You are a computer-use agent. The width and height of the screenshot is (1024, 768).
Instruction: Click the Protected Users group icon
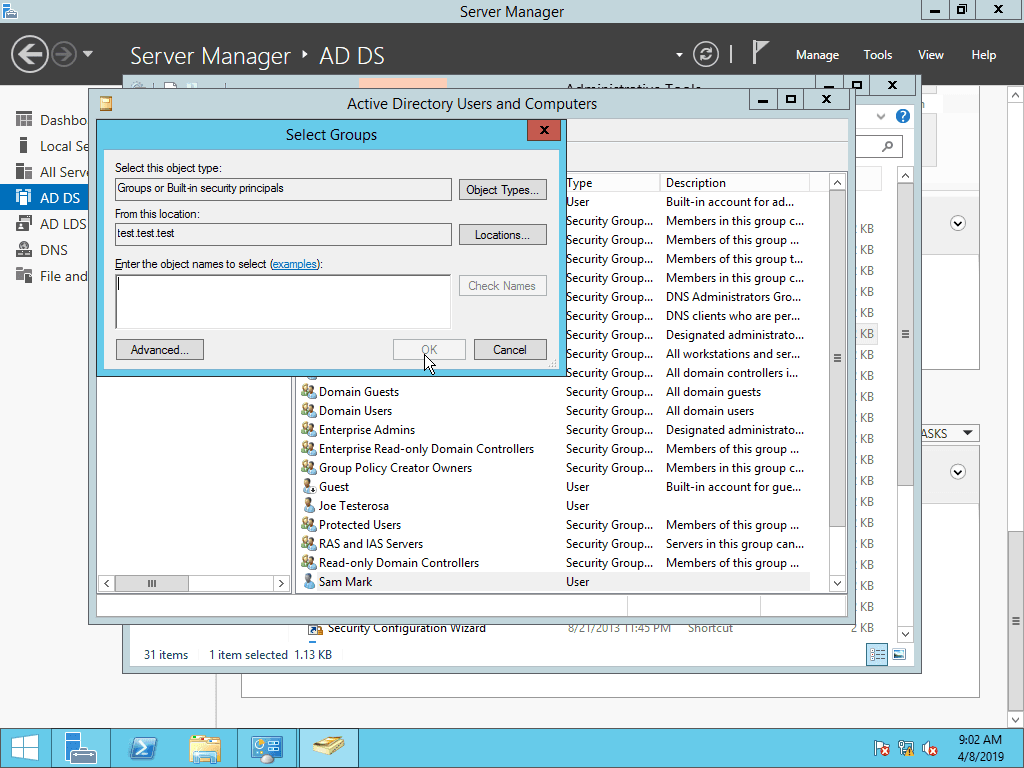click(309, 524)
